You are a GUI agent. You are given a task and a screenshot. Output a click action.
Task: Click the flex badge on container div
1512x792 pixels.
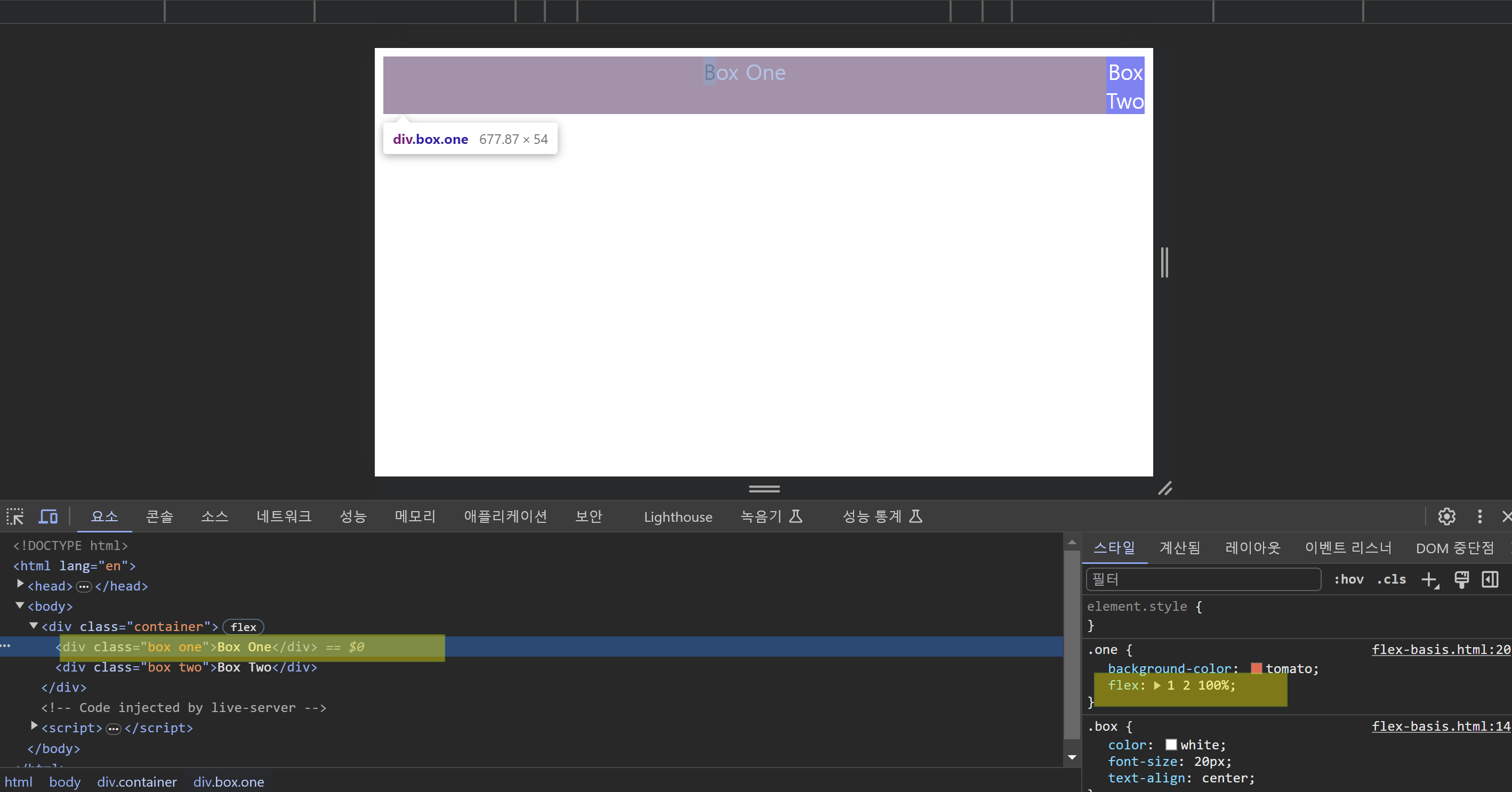click(243, 627)
